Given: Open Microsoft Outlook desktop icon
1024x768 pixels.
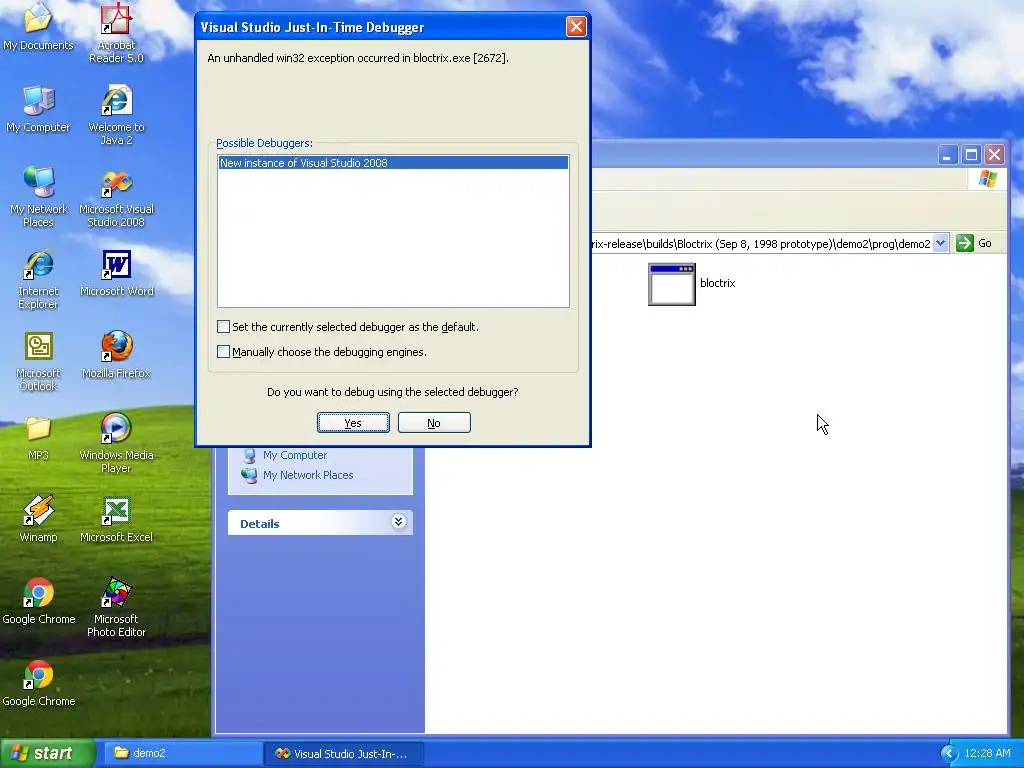Looking at the screenshot, I should tap(38, 360).
